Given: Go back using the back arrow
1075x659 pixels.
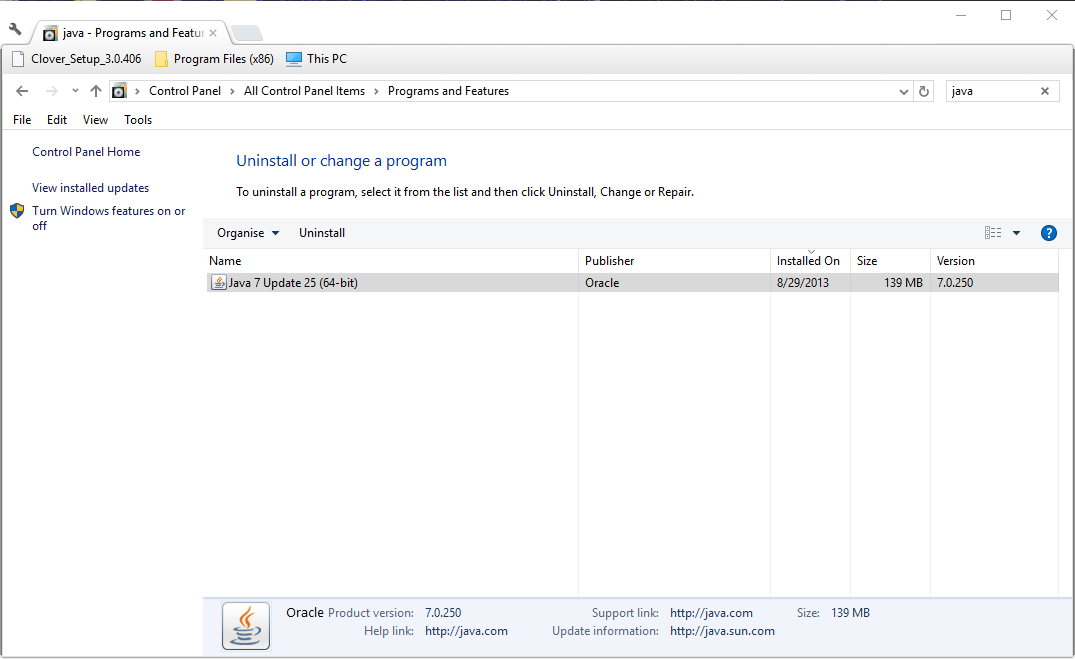Looking at the screenshot, I should click(x=22, y=91).
